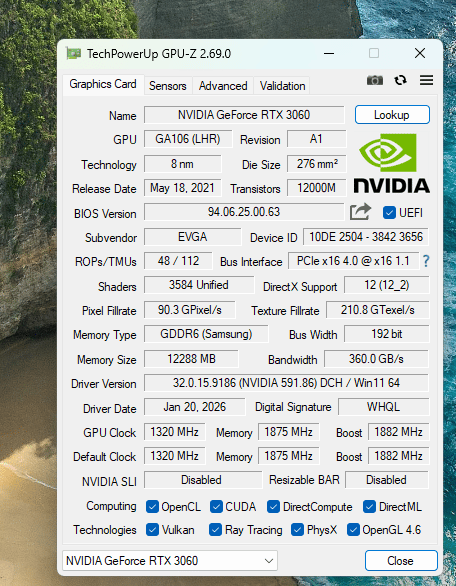456x586 pixels.
Task: Minimize the GPU-Z window
Action: [x=329, y=53]
